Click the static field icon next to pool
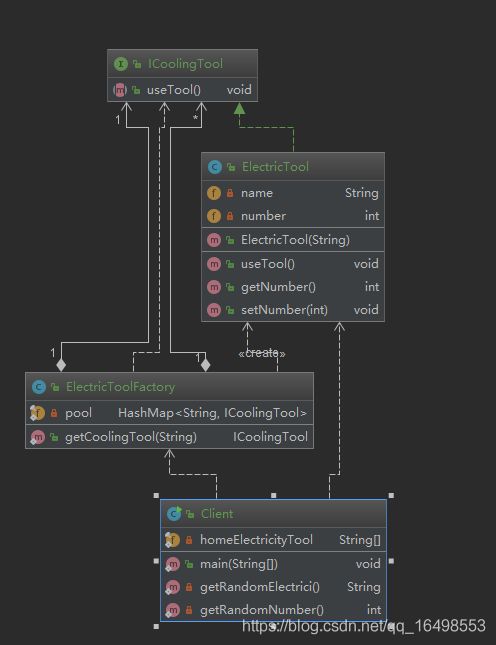496x645 pixels. (37, 413)
